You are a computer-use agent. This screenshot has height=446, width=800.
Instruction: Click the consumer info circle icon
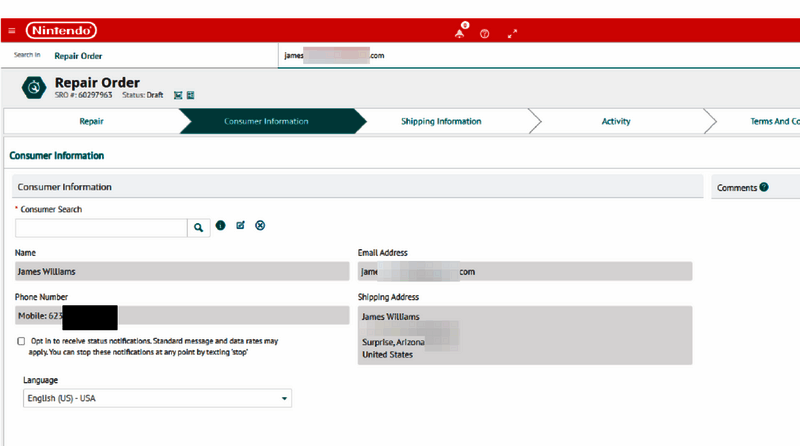(x=220, y=226)
